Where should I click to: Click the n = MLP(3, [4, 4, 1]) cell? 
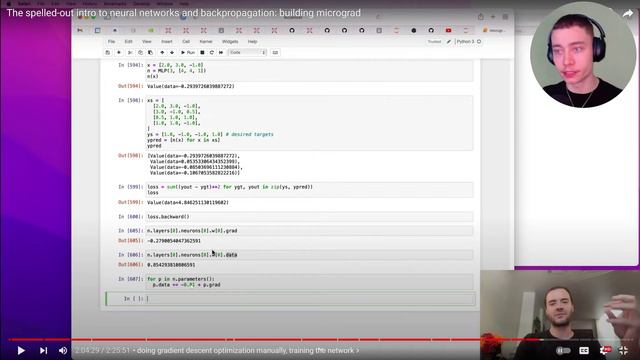tap(309, 71)
